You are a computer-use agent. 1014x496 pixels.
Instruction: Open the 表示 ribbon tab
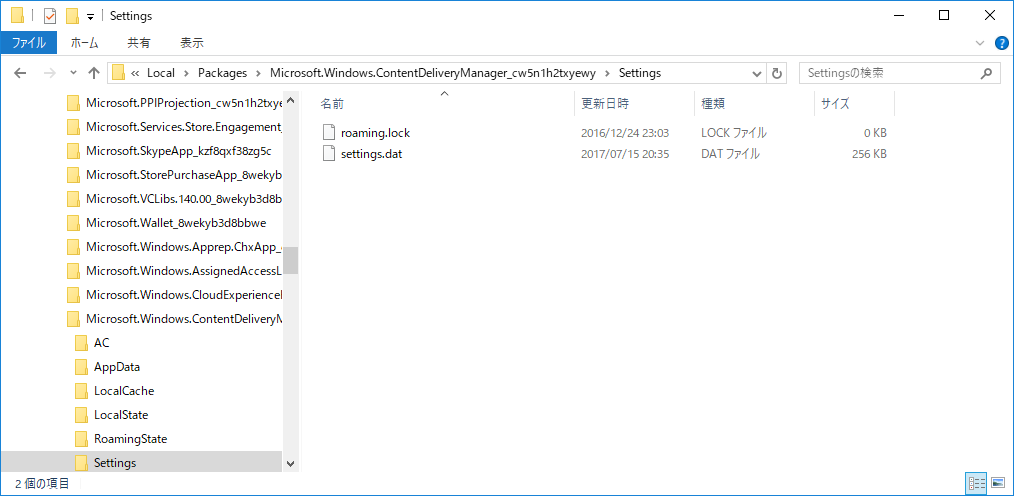point(191,43)
